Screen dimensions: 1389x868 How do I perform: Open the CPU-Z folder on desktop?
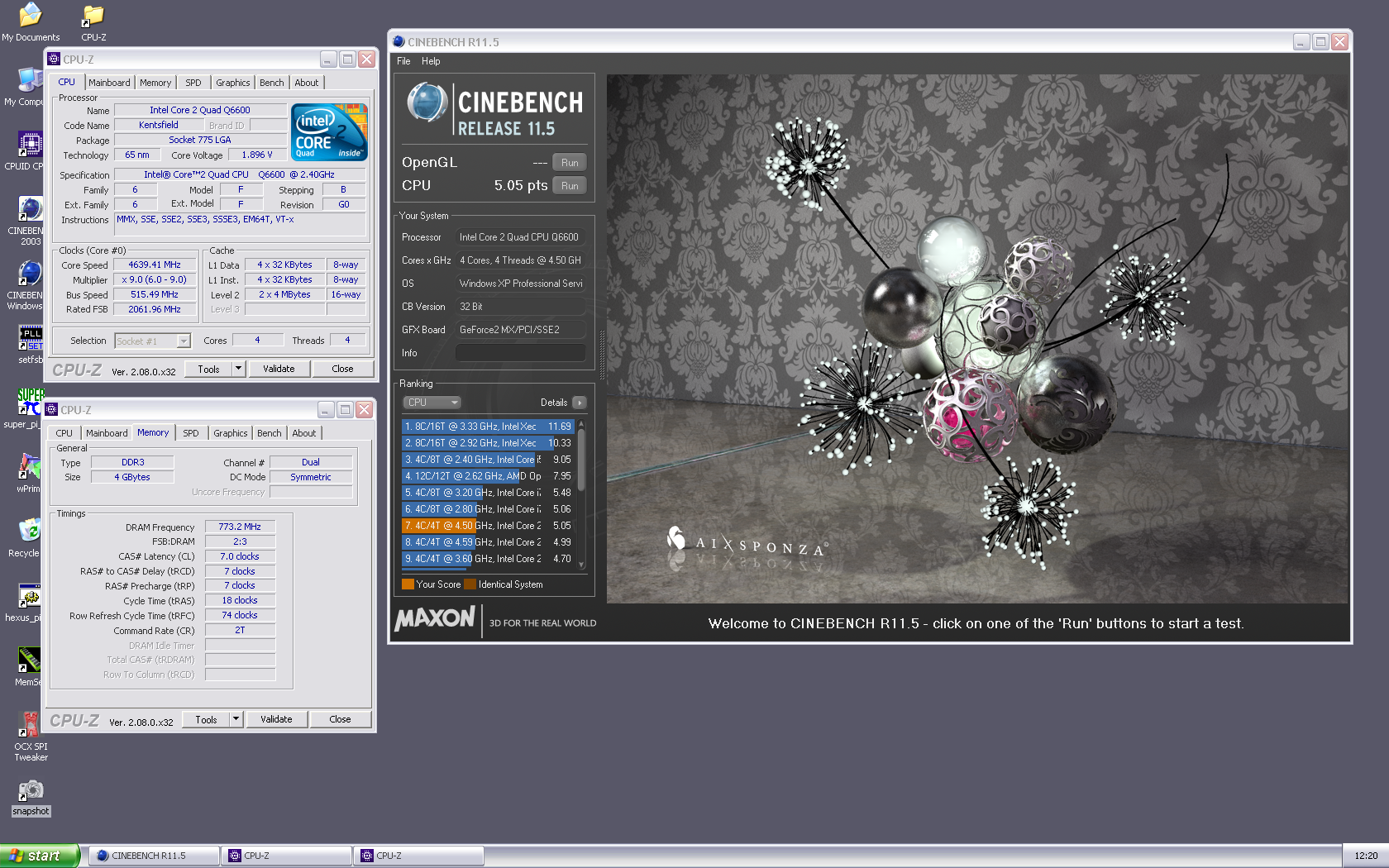pyautogui.click(x=93, y=21)
